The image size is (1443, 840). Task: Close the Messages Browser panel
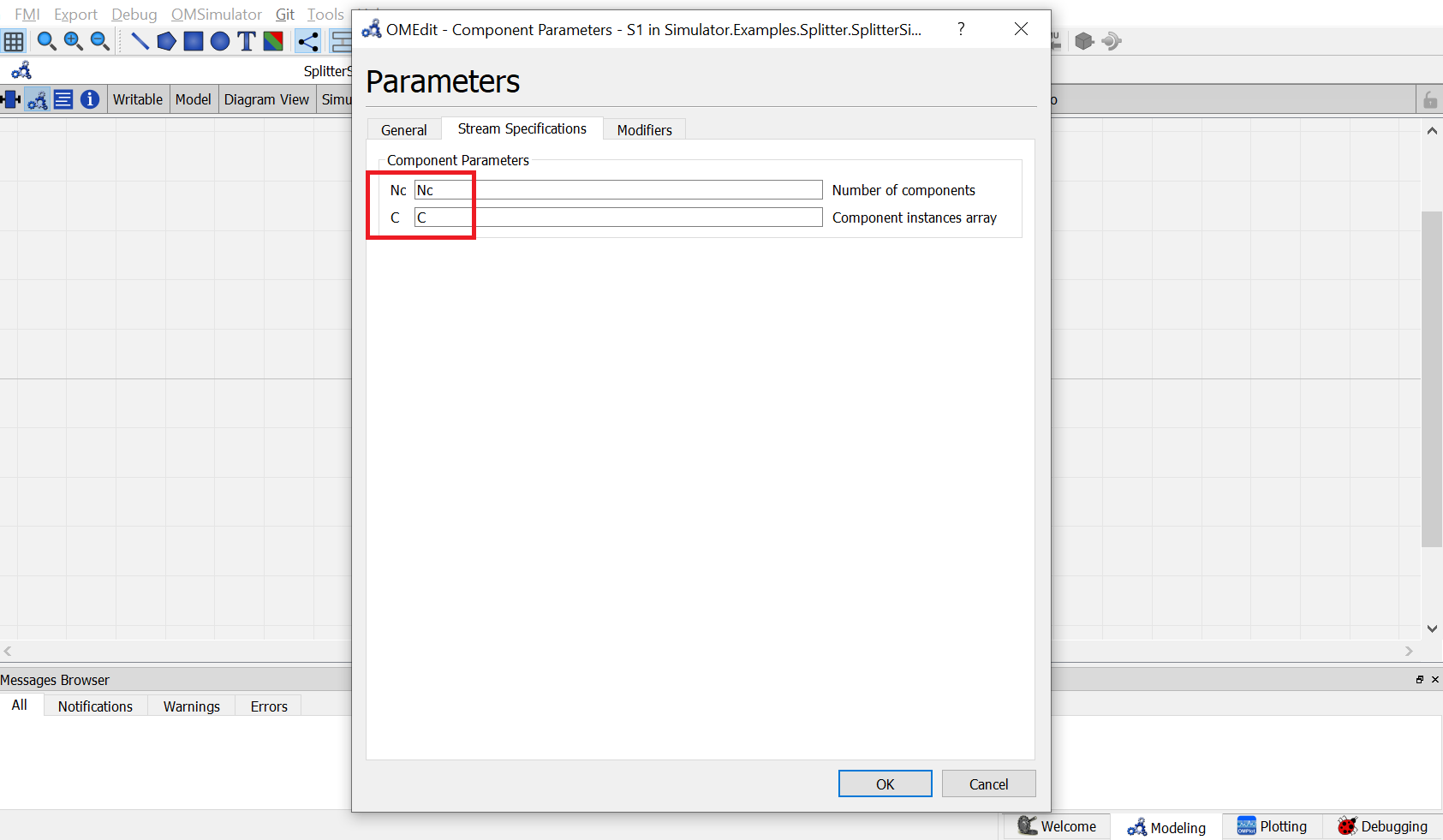coord(1434,680)
